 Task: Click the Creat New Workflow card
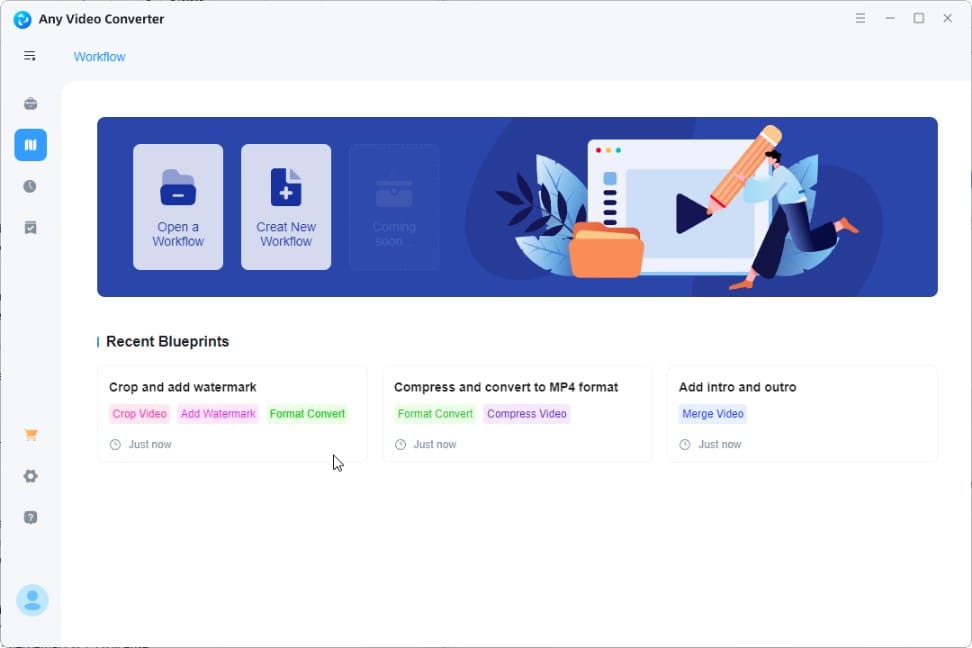tap(286, 207)
